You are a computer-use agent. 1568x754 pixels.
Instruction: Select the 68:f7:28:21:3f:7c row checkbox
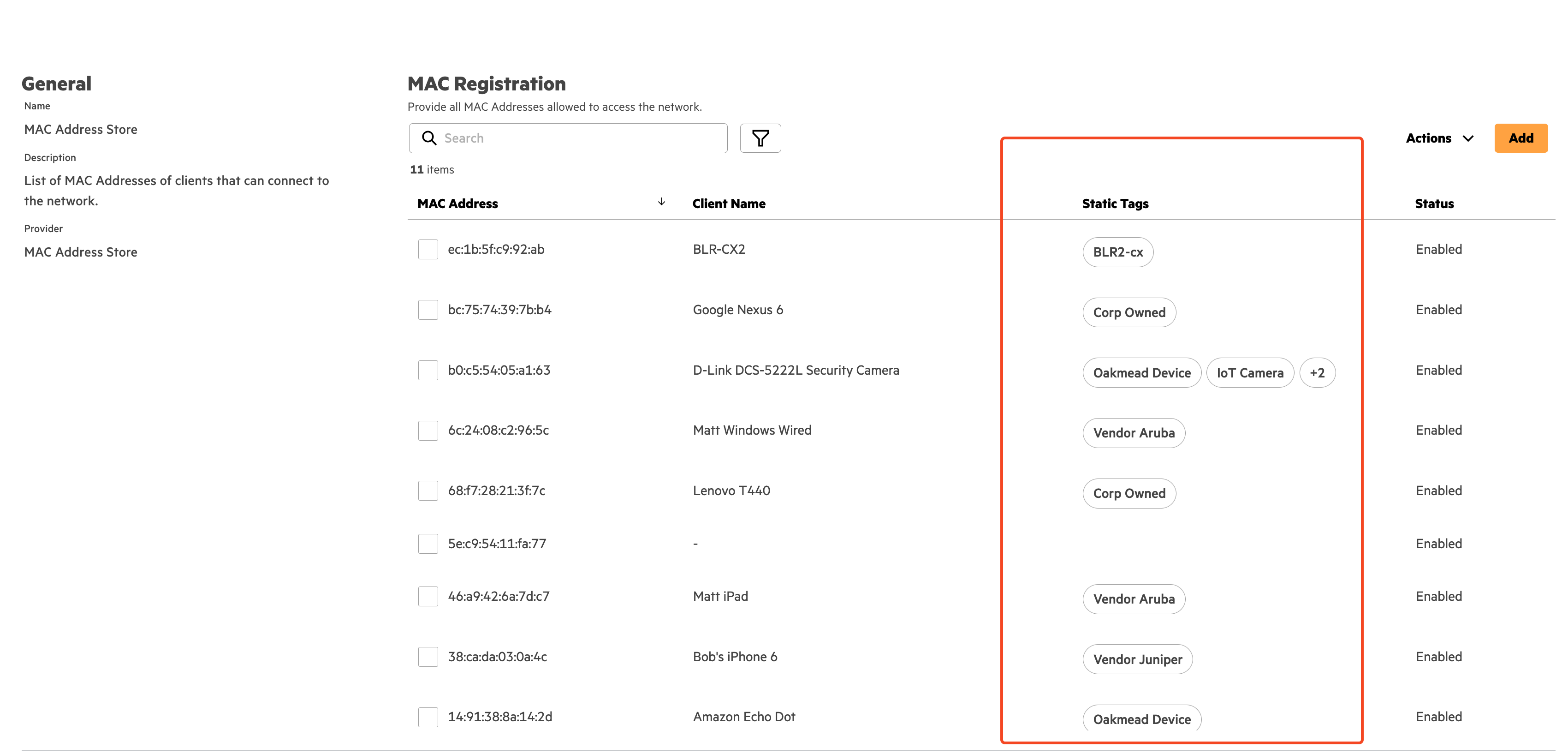pos(428,490)
